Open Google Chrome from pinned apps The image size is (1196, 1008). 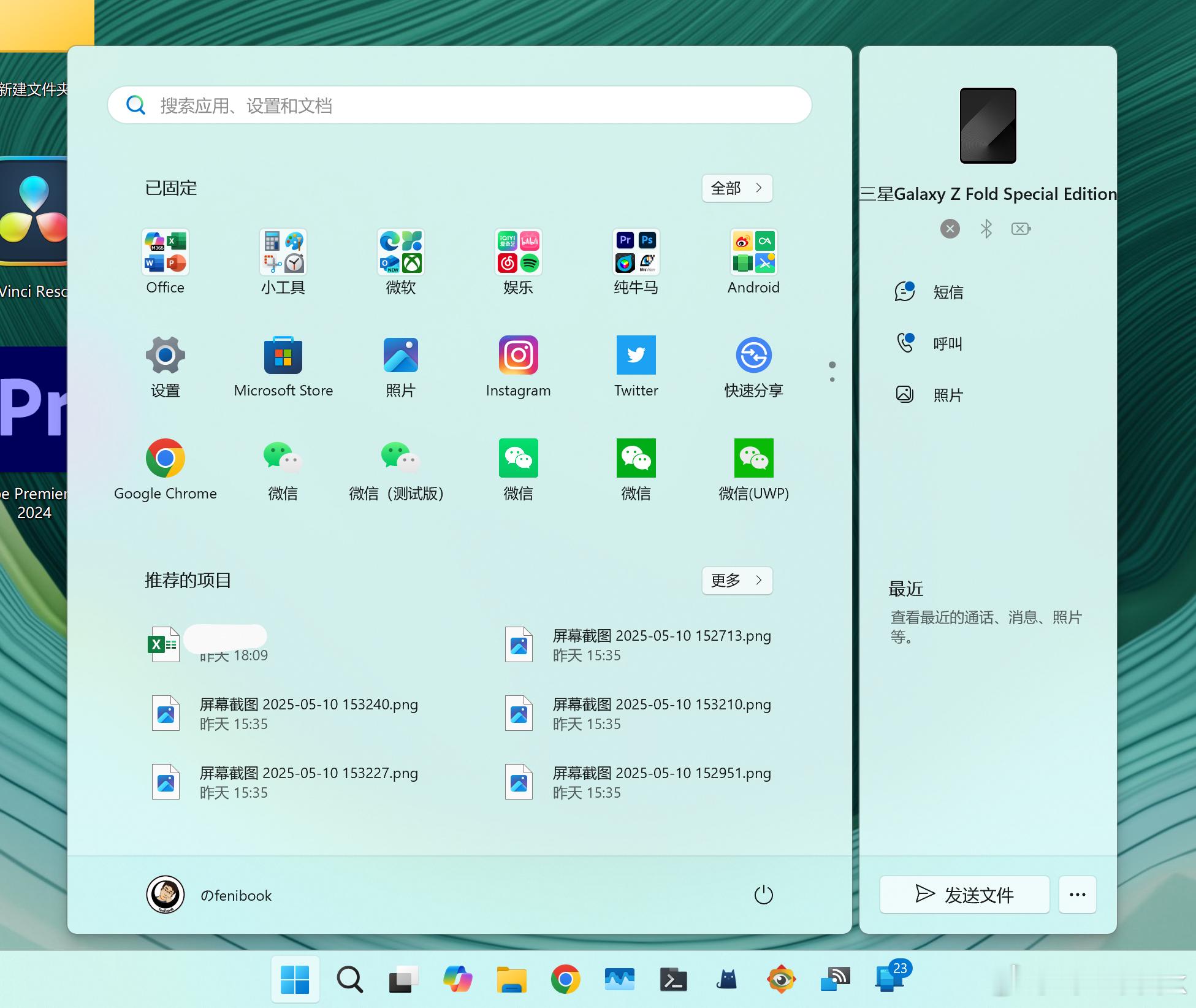point(165,469)
